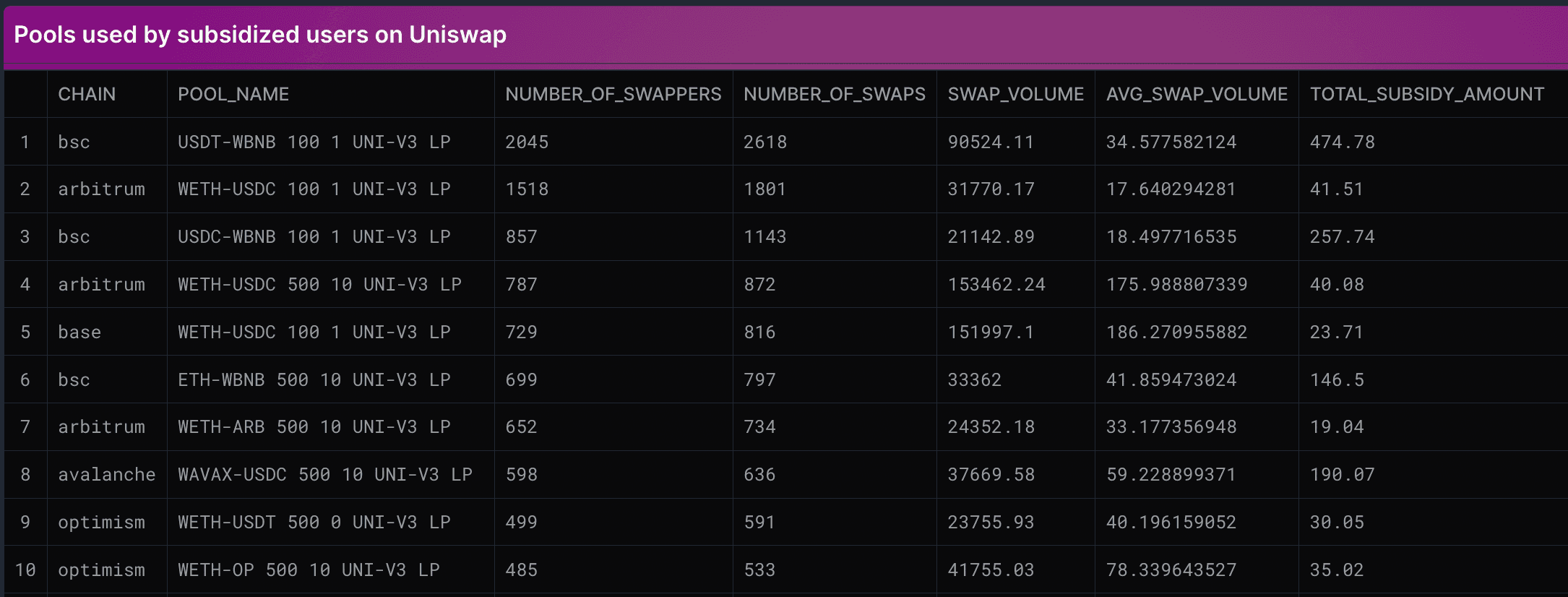Click total subsidy amount 257.74
Viewport: 1568px width, 597px height.
(x=1343, y=236)
